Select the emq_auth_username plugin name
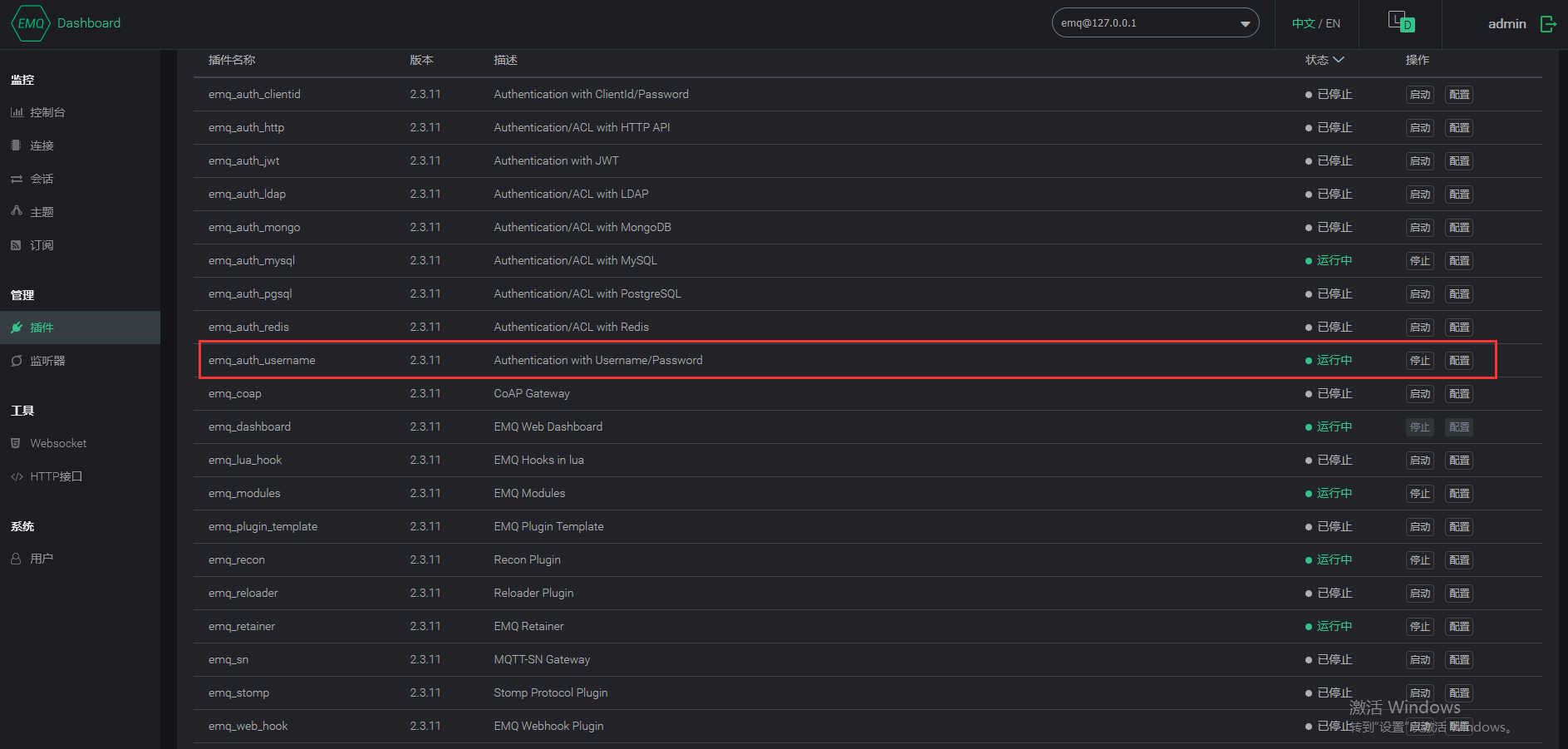Viewport: 1568px width, 749px height. tap(262, 360)
